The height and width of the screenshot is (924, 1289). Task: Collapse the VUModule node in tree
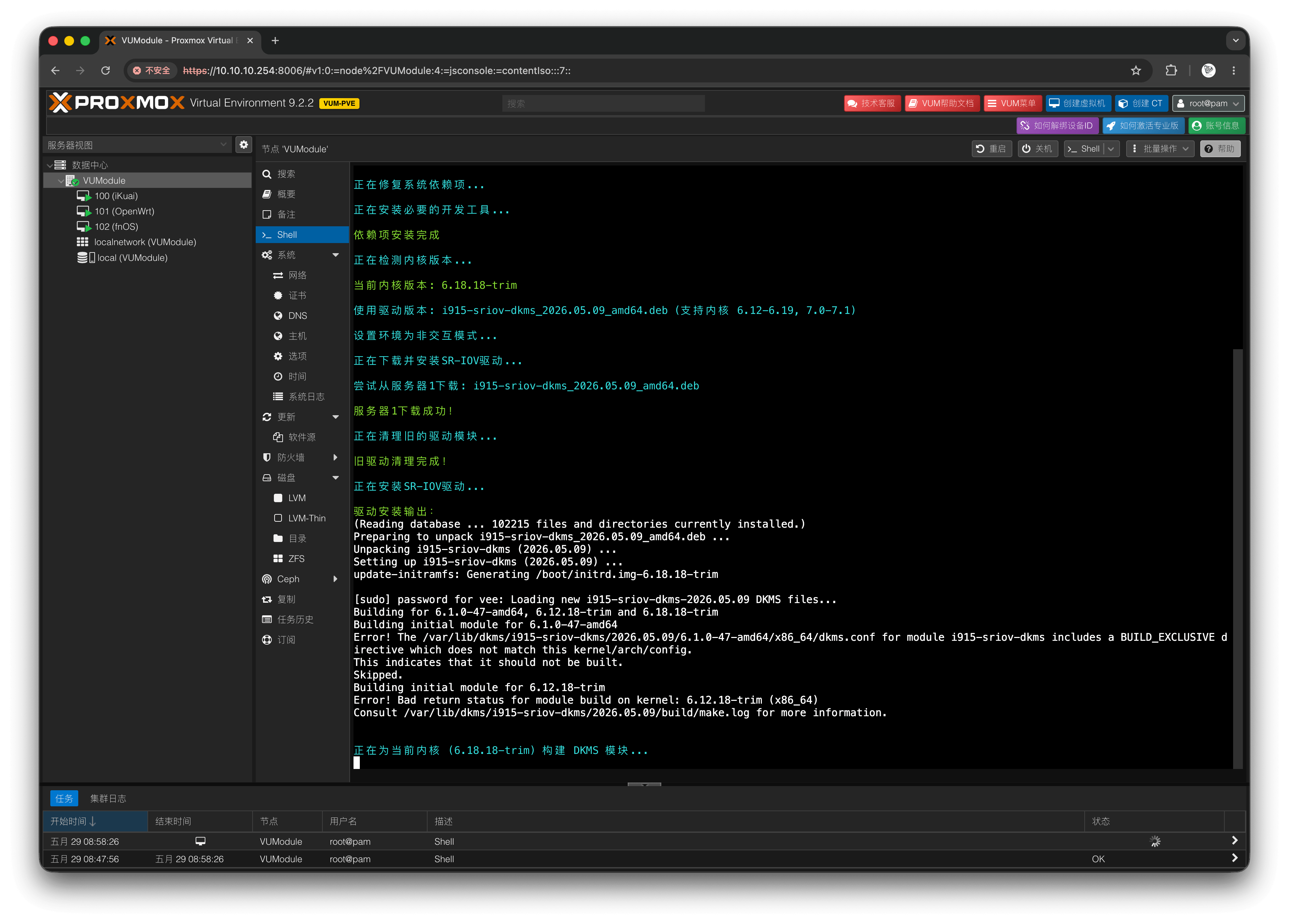(x=61, y=181)
